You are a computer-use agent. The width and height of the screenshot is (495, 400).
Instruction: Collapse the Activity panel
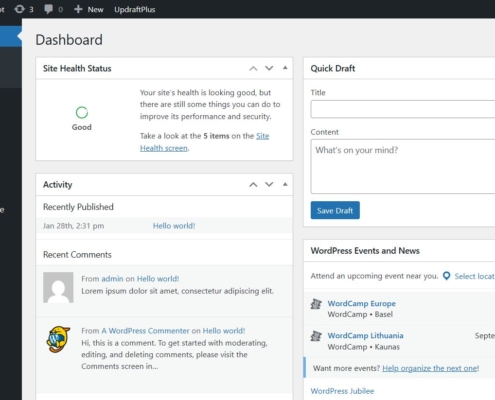click(285, 184)
